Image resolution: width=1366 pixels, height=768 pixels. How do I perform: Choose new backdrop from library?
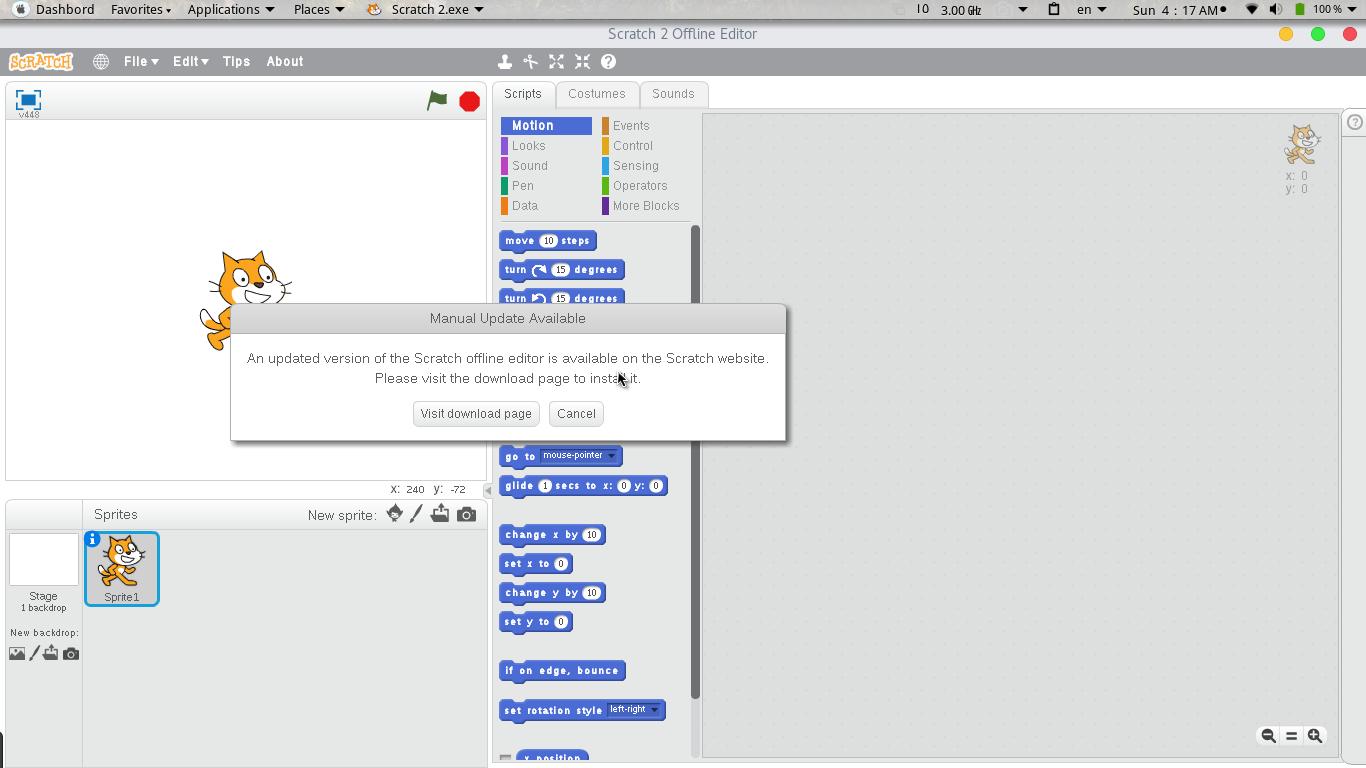pyautogui.click(x=17, y=653)
